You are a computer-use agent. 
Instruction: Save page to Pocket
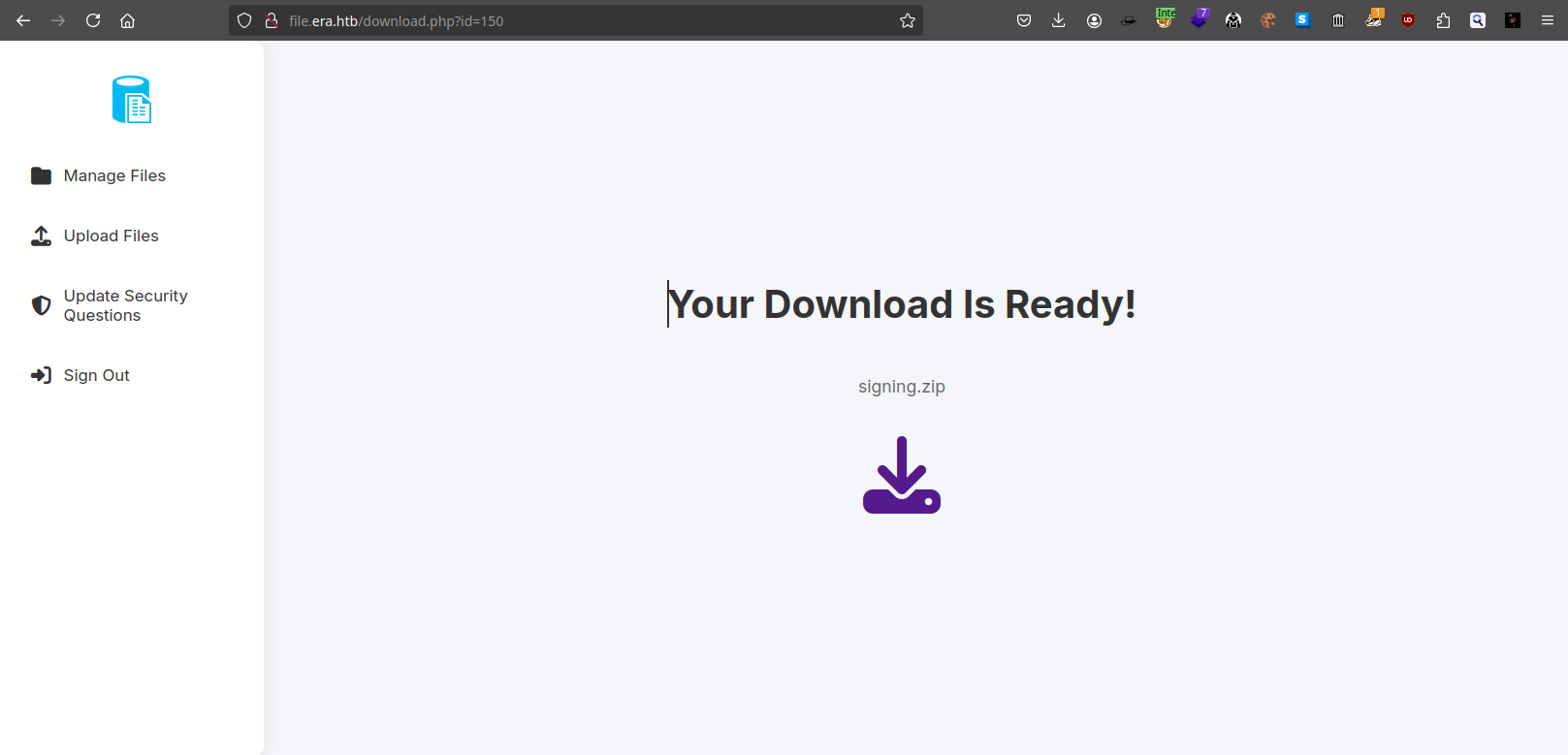click(x=1023, y=20)
